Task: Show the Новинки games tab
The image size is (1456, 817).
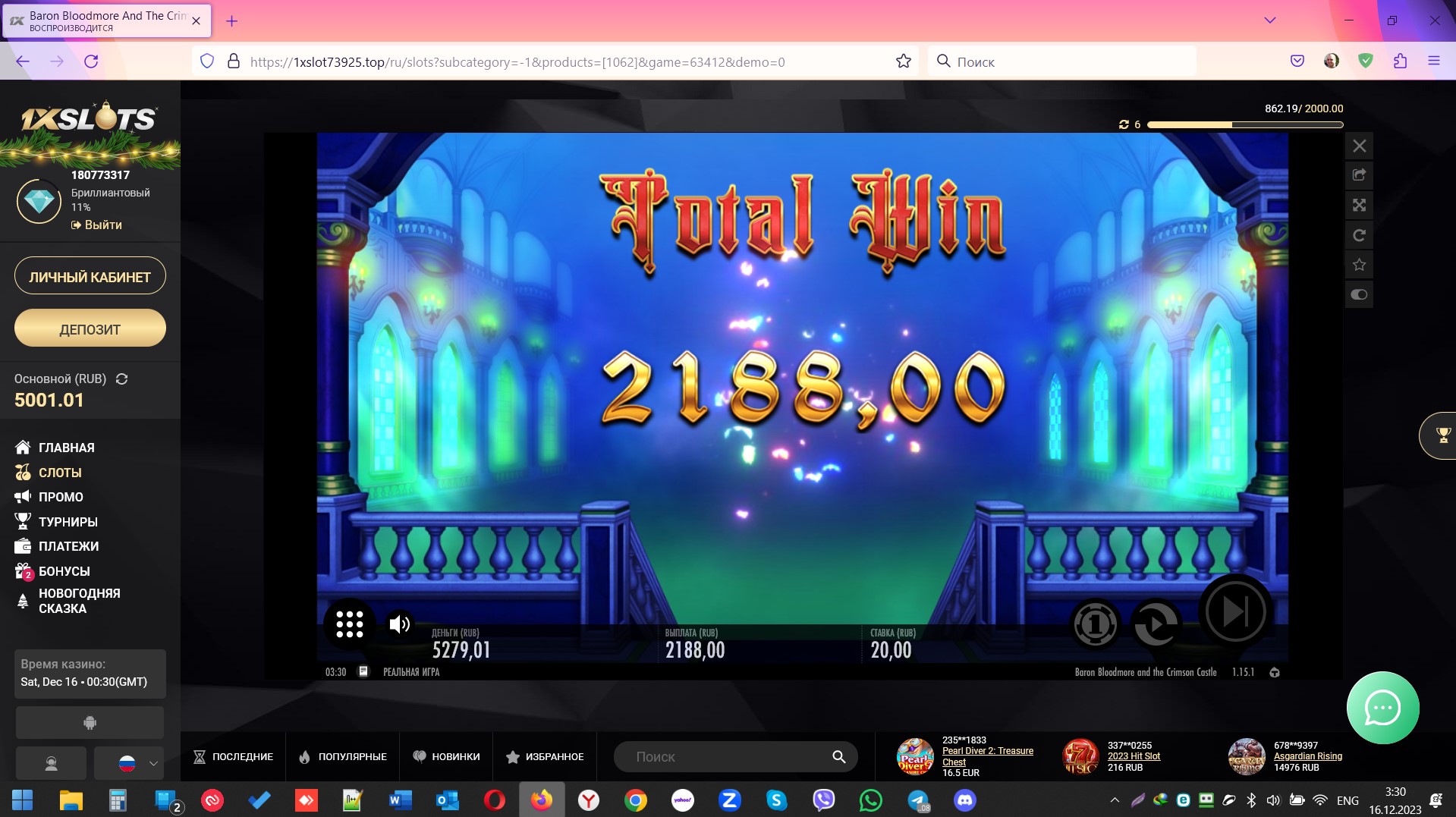Action: click(x=446, y=756)
